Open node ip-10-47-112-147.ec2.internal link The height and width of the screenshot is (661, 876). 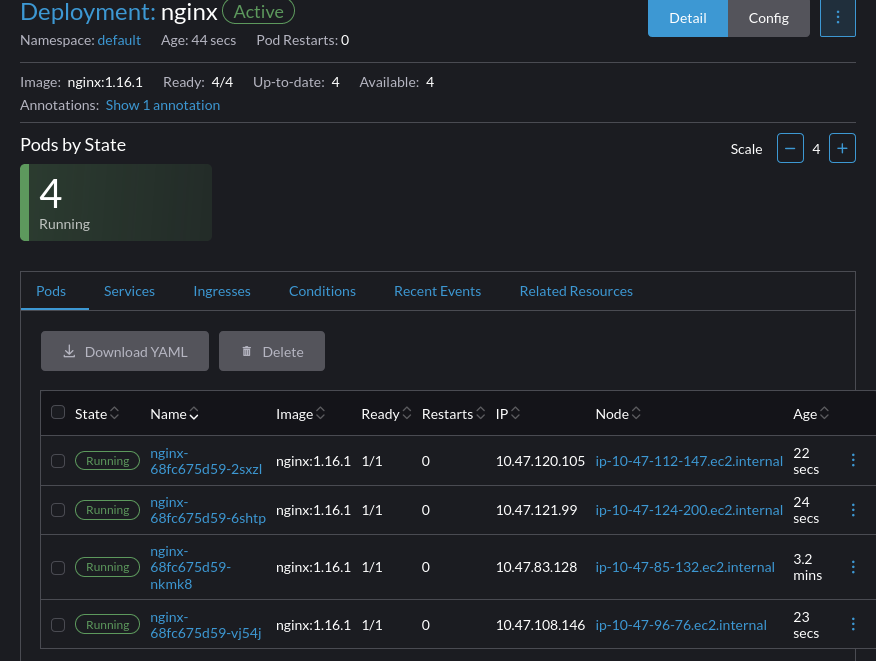(x=688, y=461)
